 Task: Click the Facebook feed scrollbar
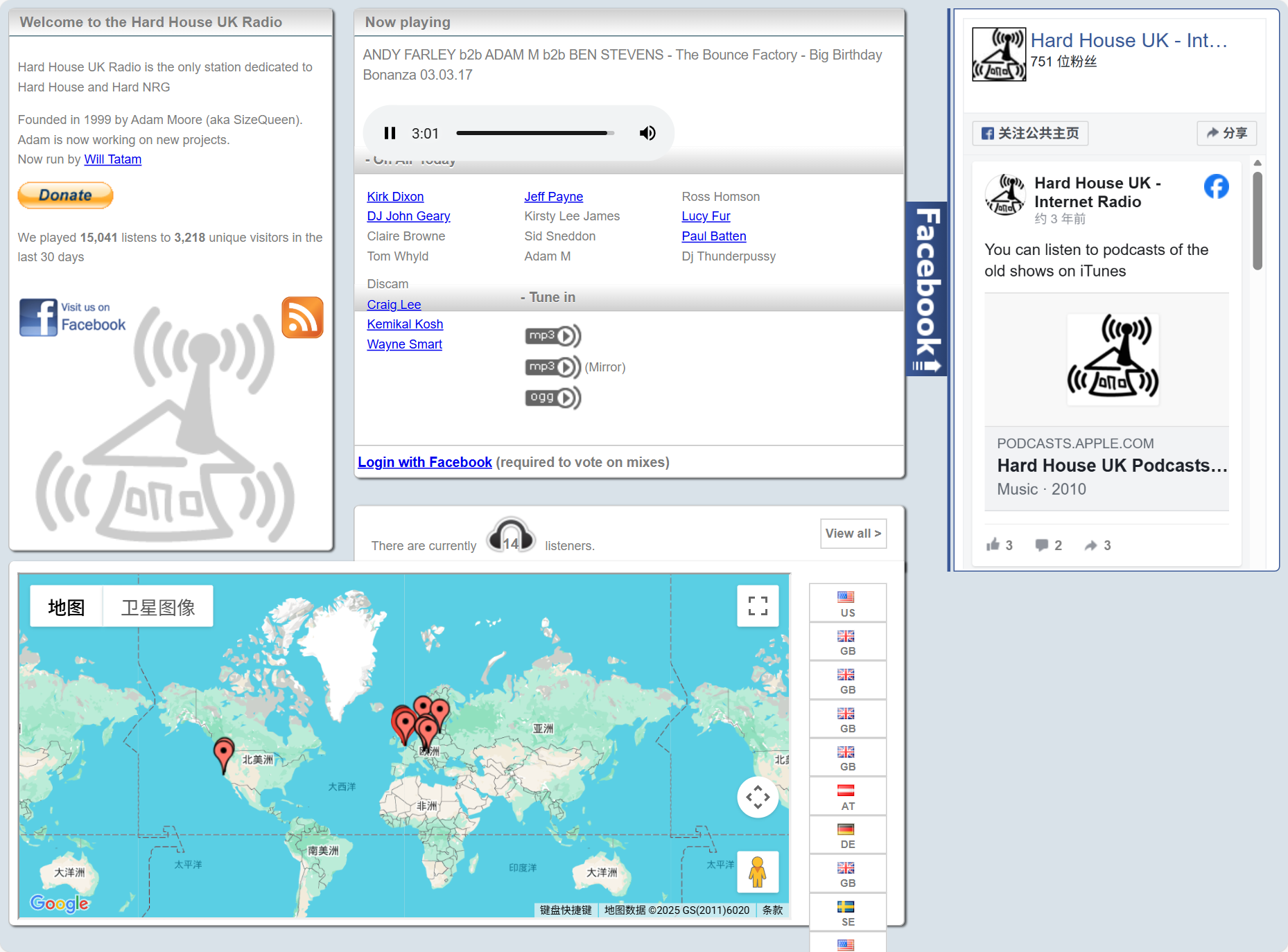click(1257, 222)
